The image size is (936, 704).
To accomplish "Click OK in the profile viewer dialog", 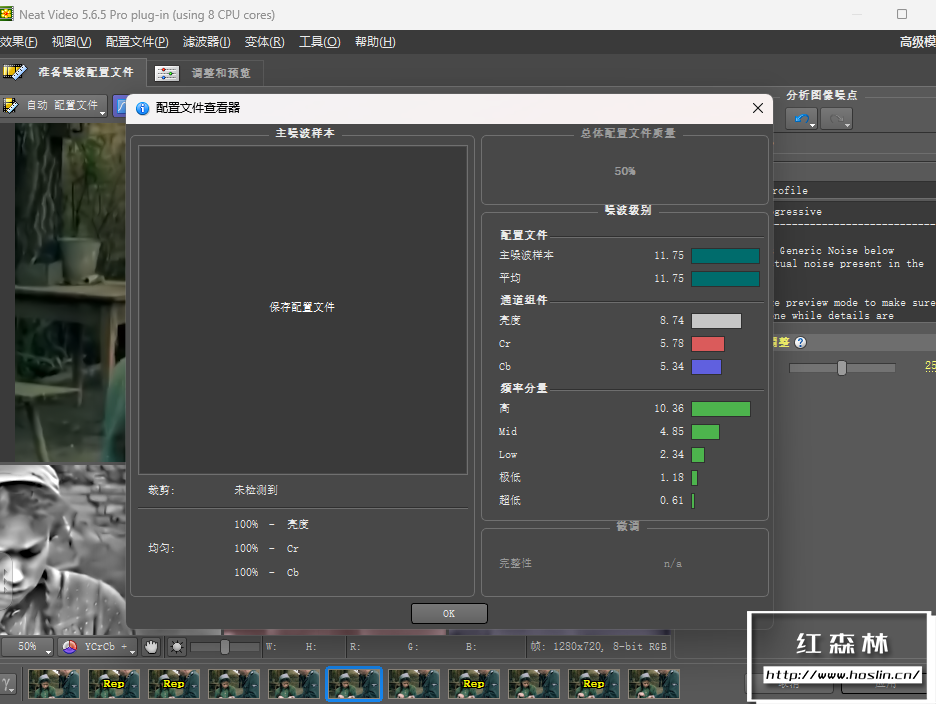I will (x=449, y=613).
